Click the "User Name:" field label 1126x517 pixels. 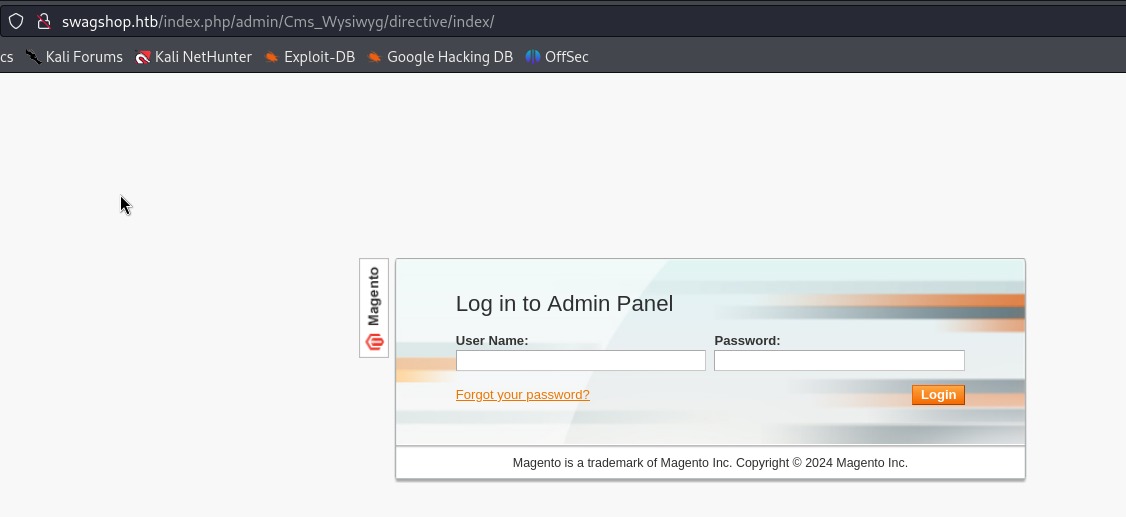pos(491,341)
